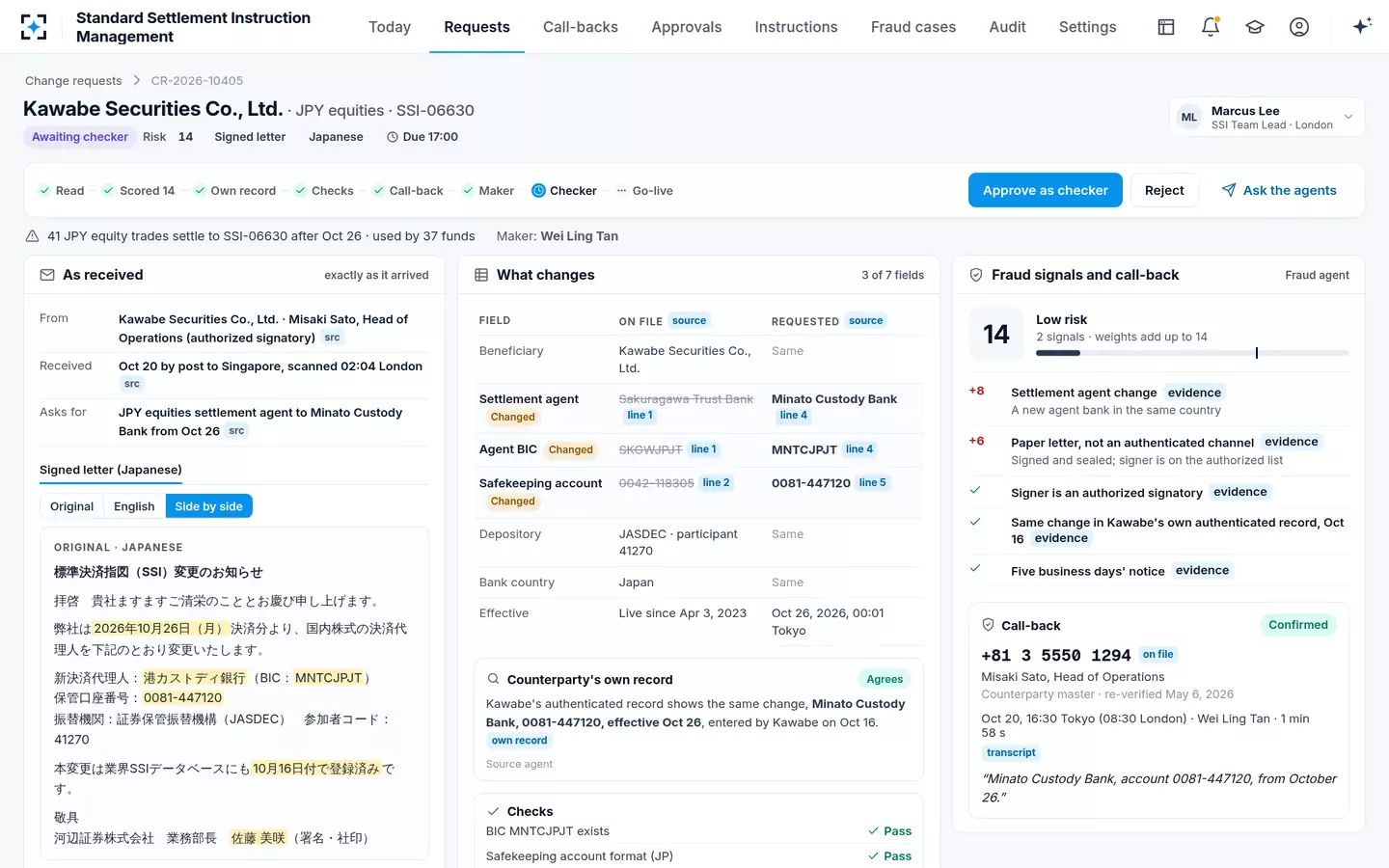Click the Signed letter (Japanese) tab
This screenshot has height=868, width=1389.
111,470
